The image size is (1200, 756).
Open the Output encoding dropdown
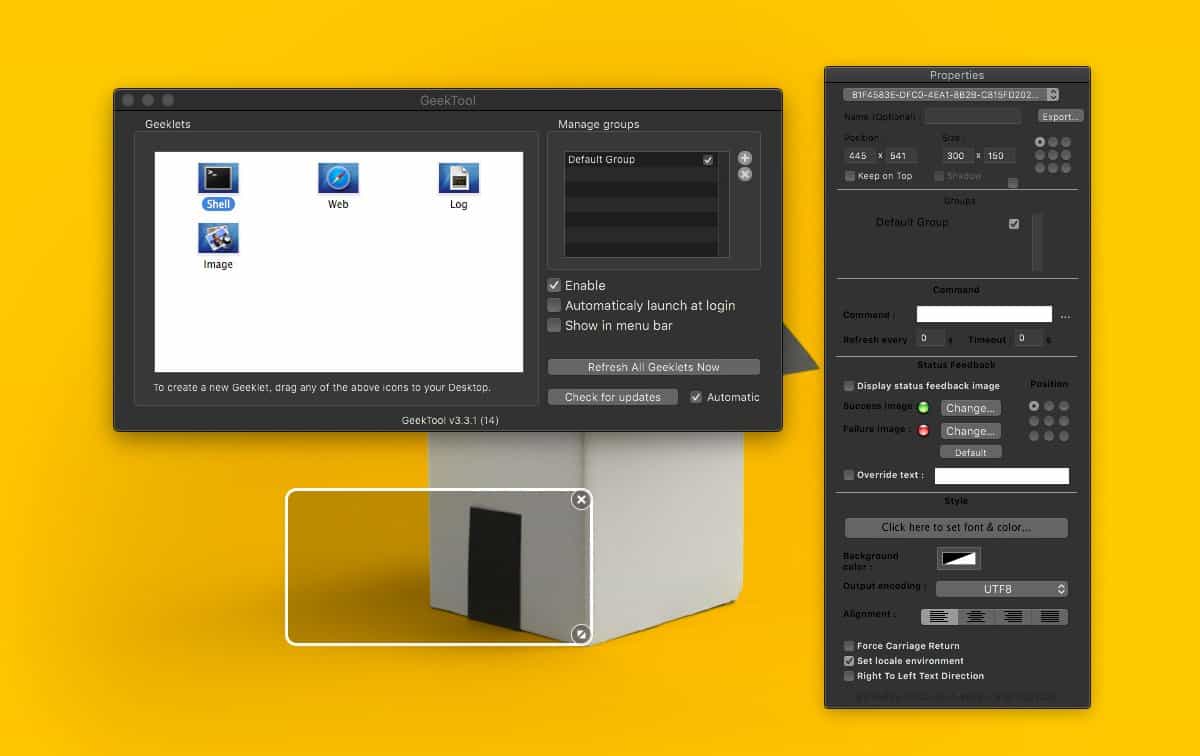(x=1000, y=589)
